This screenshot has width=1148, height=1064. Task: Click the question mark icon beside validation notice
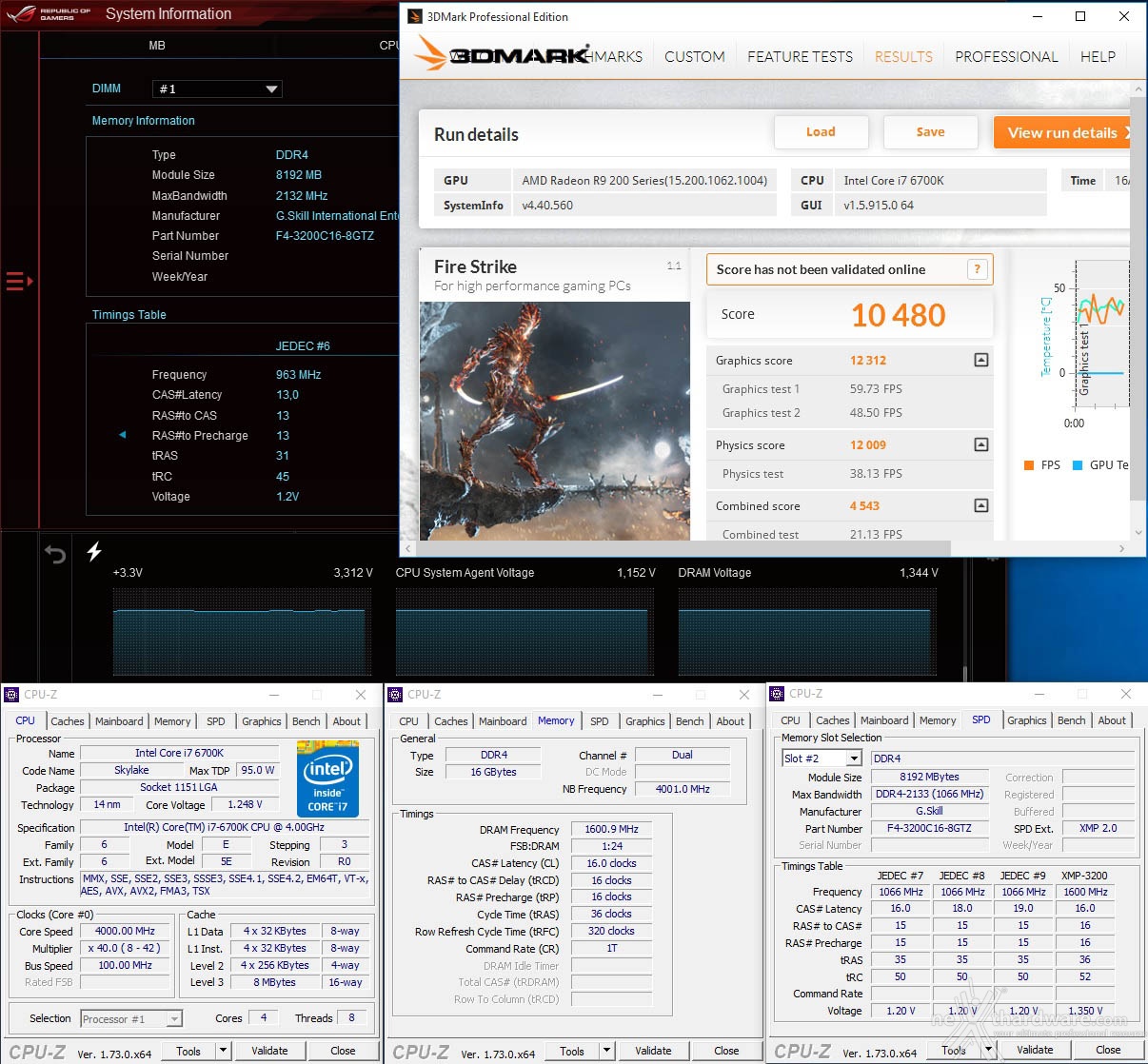976,269
